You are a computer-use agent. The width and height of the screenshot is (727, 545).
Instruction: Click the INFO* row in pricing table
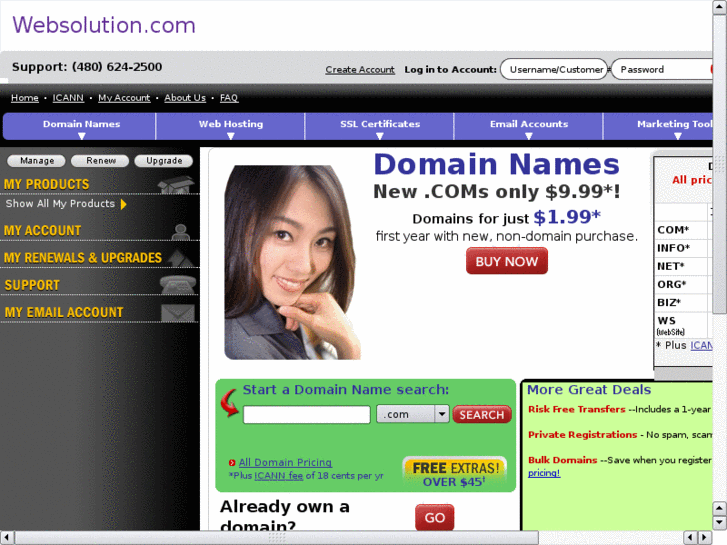pos(682,248)
